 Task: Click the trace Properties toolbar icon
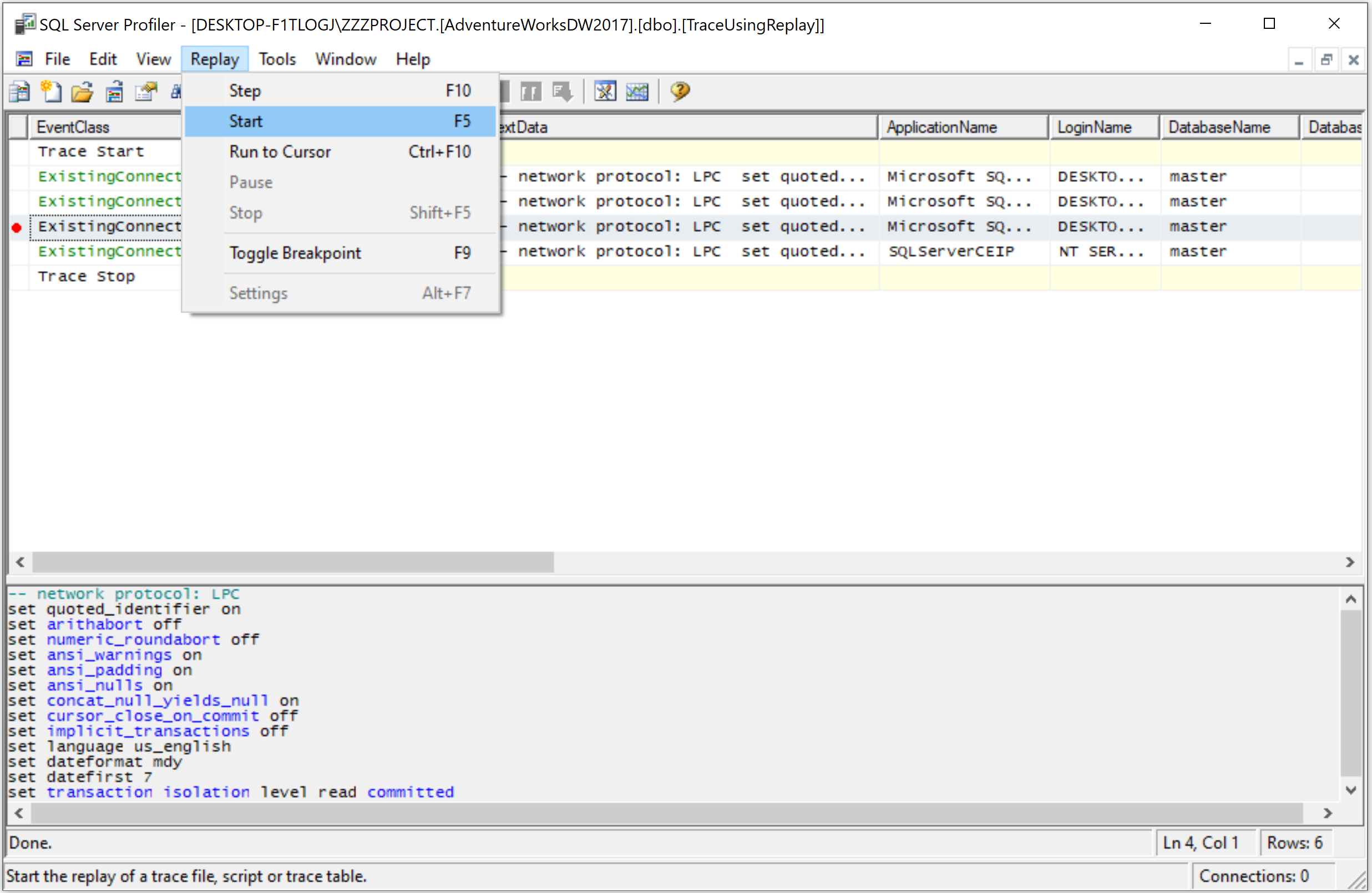coord(146,92)
